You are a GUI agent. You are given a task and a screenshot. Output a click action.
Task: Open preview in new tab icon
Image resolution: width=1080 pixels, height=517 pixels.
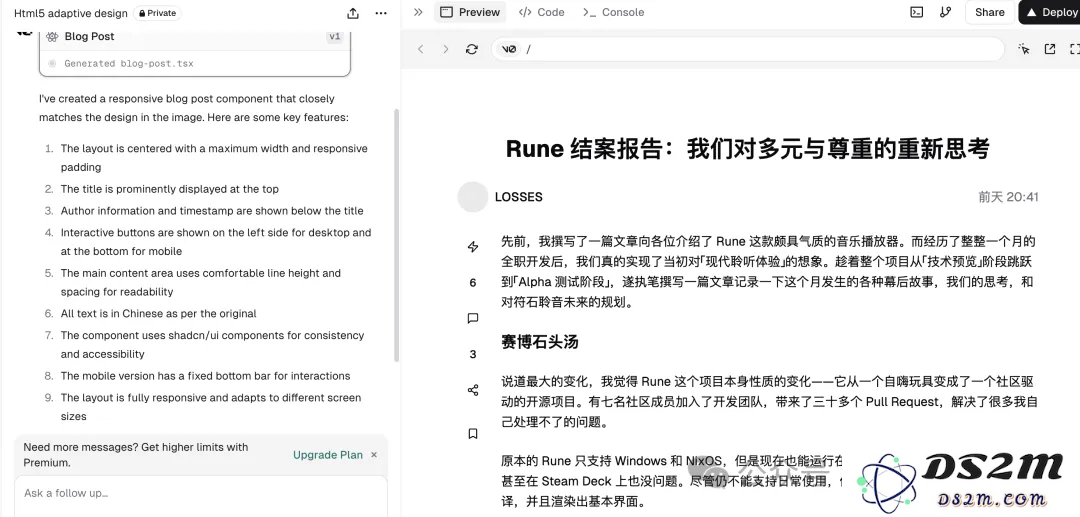[1050, 49]
